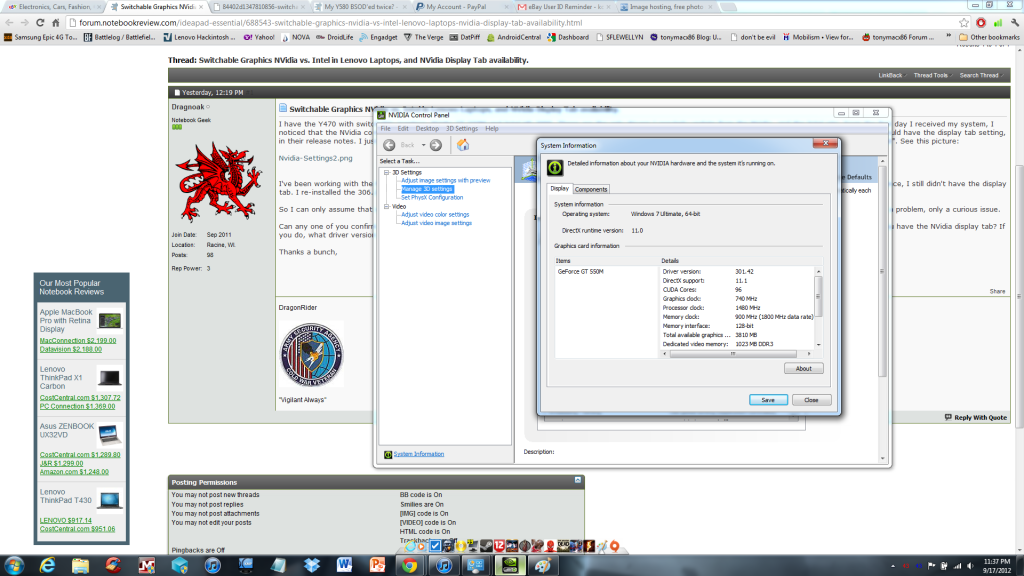
Task: Open Thread Tools dropdown in forum
Action: pyautogui.click(x=933, y=76)
